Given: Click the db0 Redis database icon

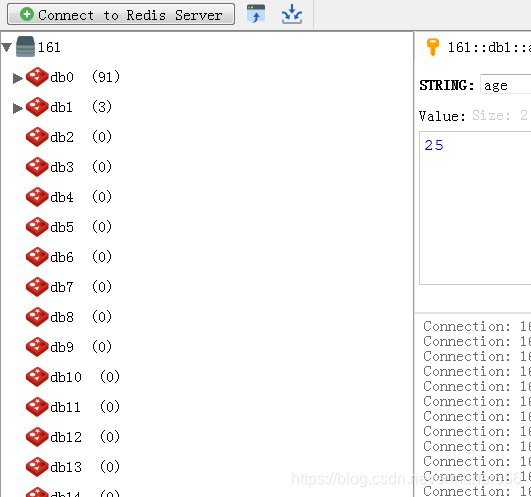Looking at the screenshot, I should tap(37, 77).
